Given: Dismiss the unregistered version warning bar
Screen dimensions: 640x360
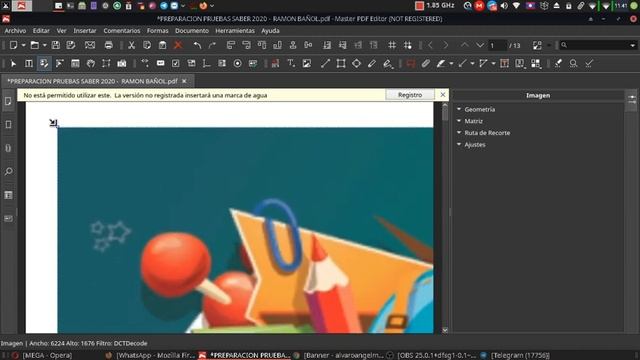Looking at the screenshot, I should click(443, 95).
